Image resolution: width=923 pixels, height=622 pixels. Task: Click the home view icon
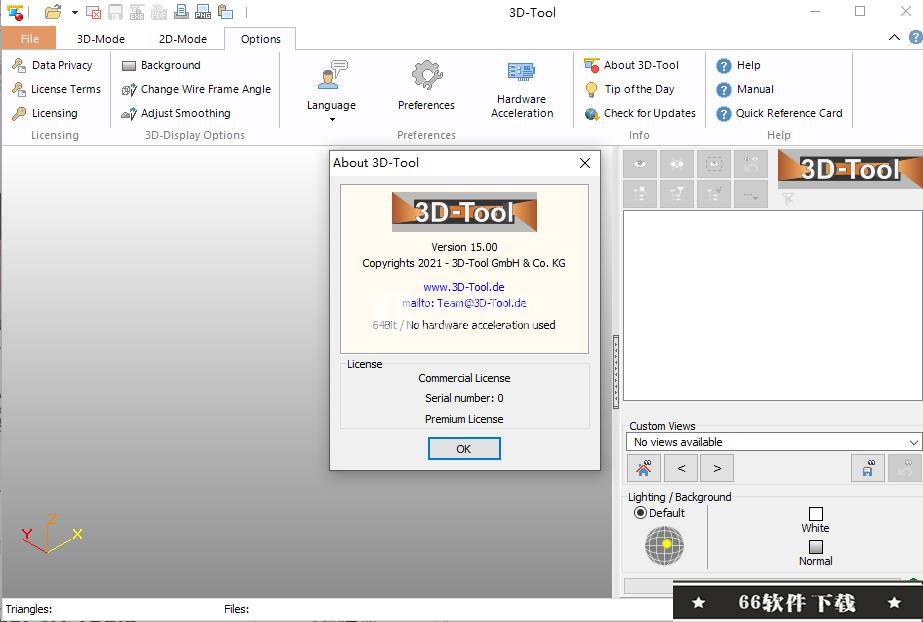(644, 468)
